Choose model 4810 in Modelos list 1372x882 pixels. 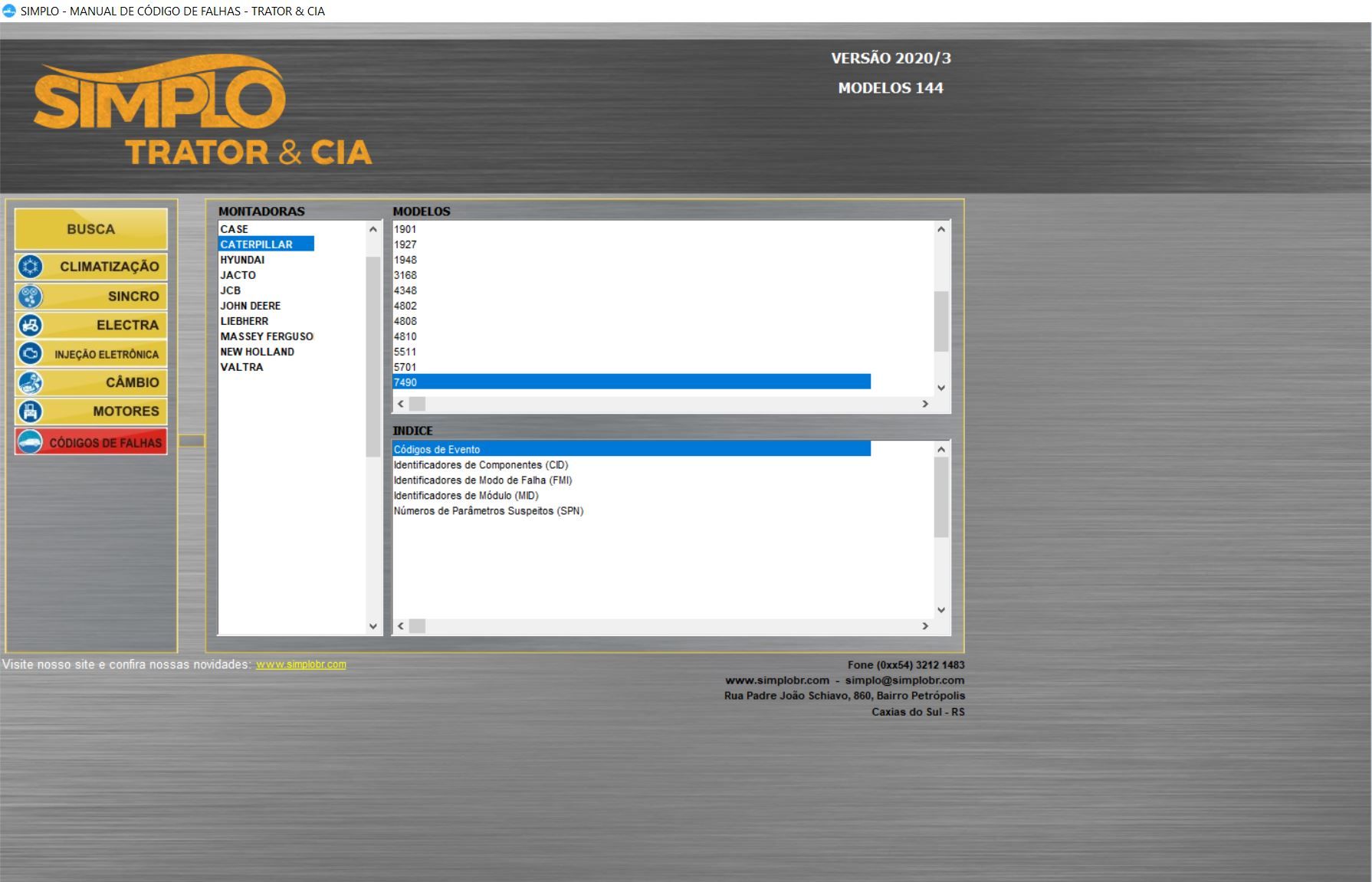click(x=405, y=336)
